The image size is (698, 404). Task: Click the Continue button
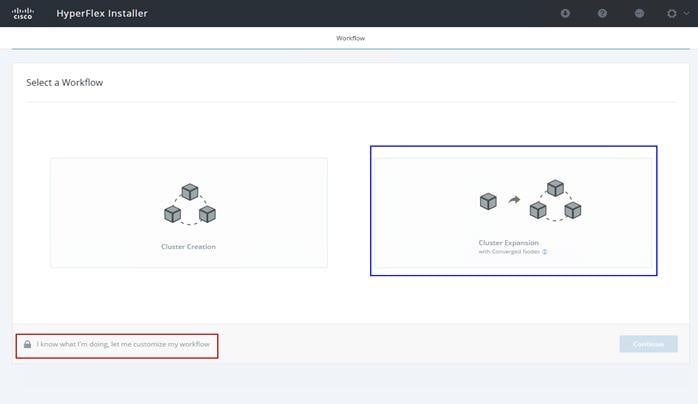pyautogui.click(x=649, y=344)
